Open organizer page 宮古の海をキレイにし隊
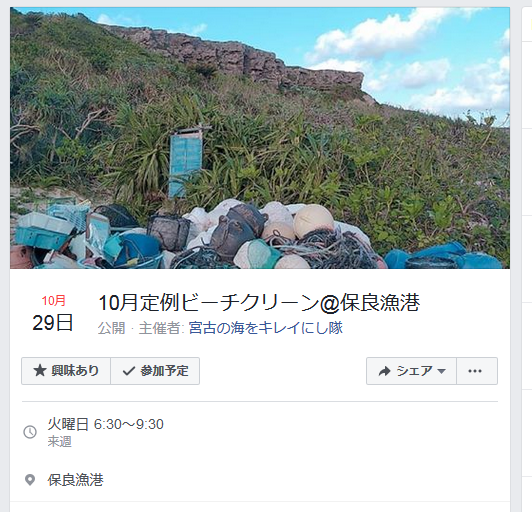 coord(265,328)
